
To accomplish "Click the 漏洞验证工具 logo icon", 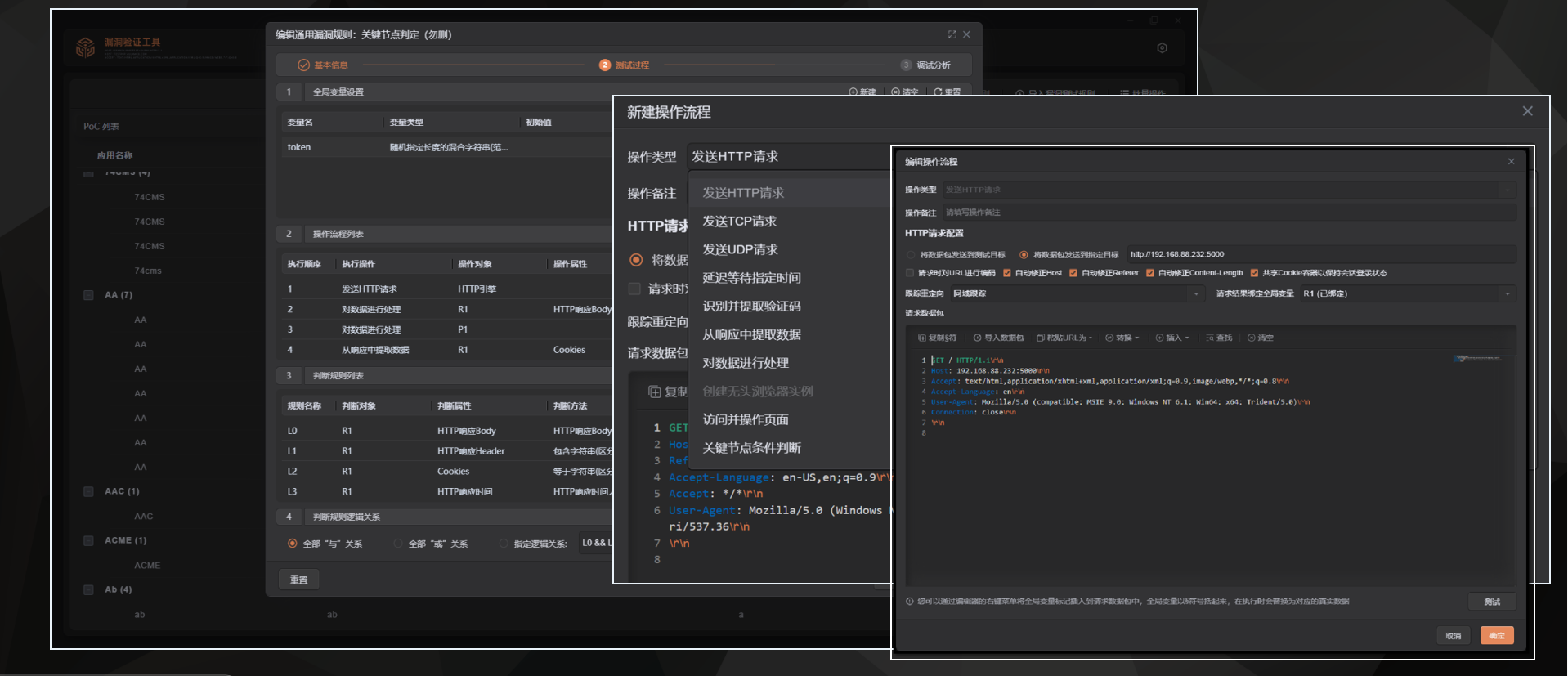I will [x=85, y=47].
